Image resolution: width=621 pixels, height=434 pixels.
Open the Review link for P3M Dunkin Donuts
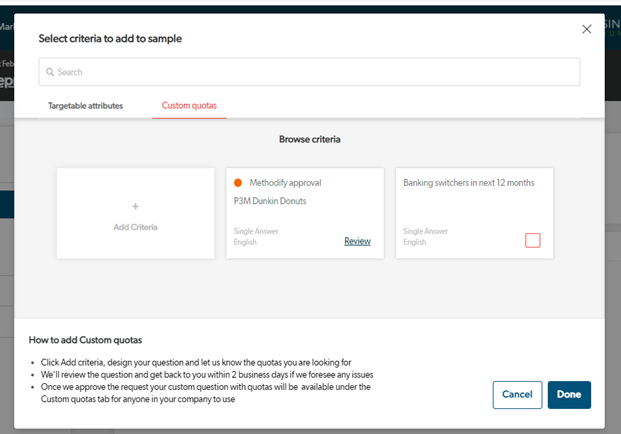click(357, 241)
